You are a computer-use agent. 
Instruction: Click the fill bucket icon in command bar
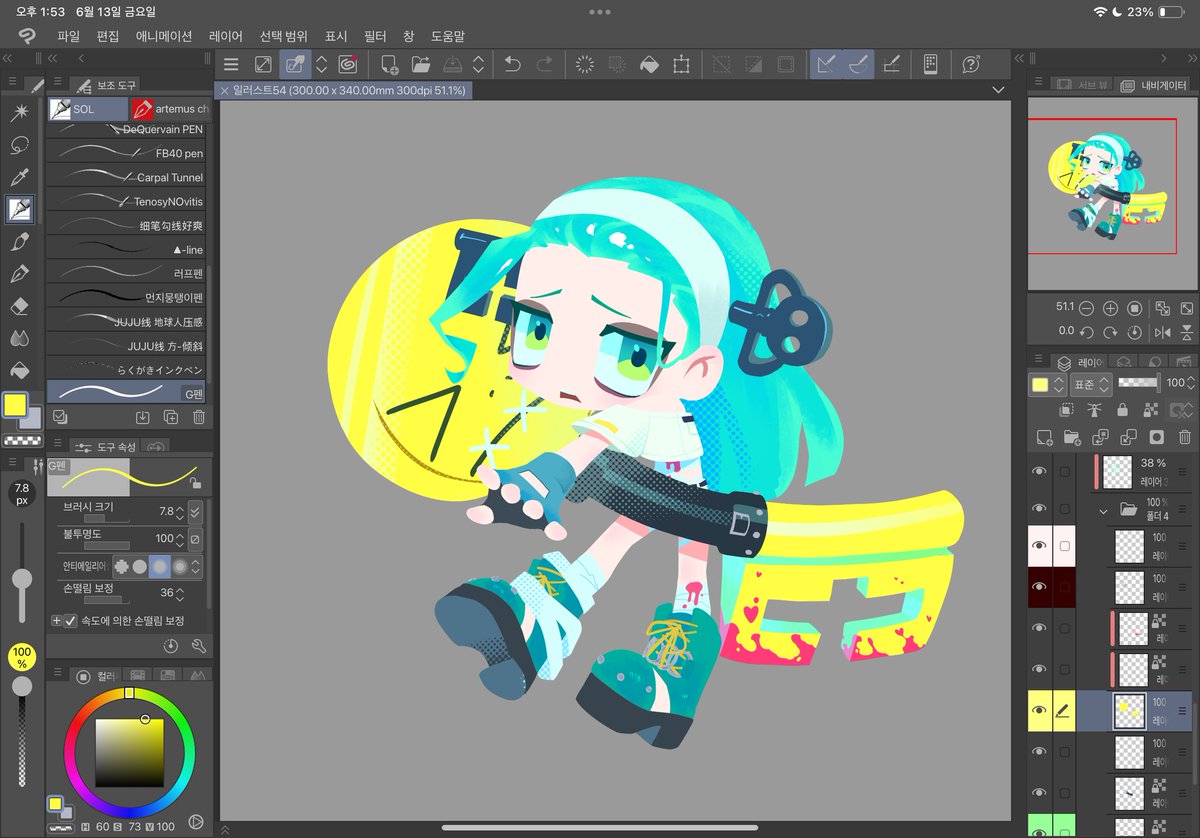tap(649, 65)
